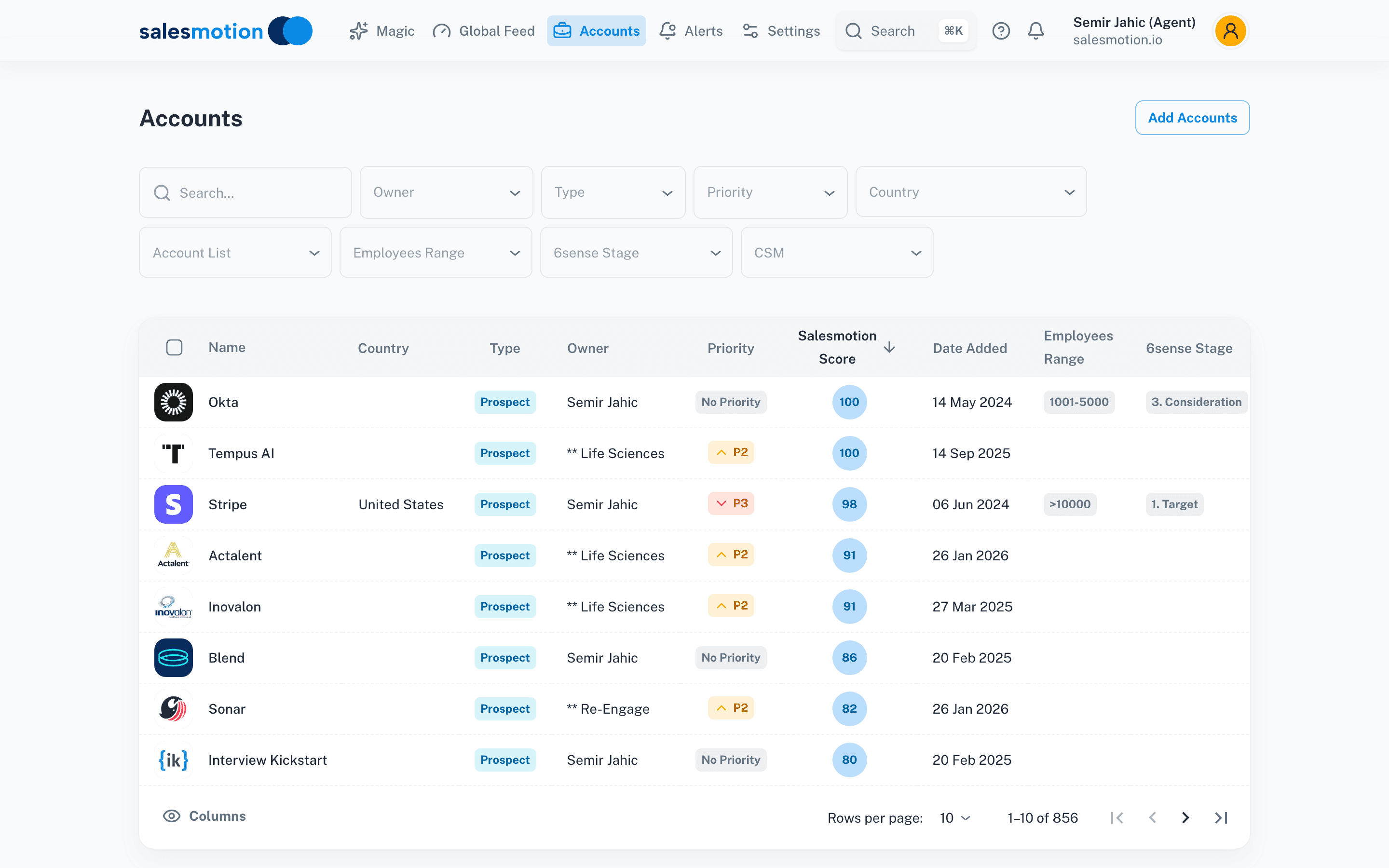Click the 1001-5000 employees tag

tap(1079, 402)
